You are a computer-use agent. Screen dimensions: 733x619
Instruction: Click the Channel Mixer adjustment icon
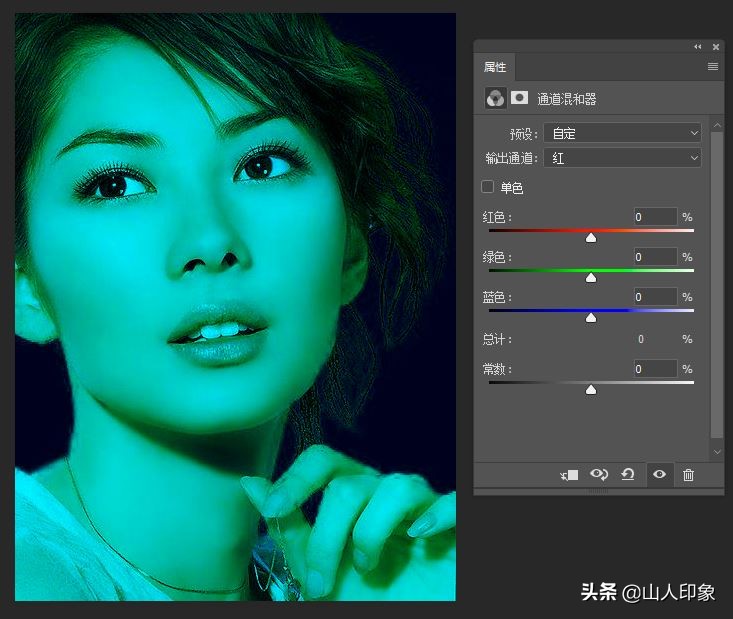[495, 98]
